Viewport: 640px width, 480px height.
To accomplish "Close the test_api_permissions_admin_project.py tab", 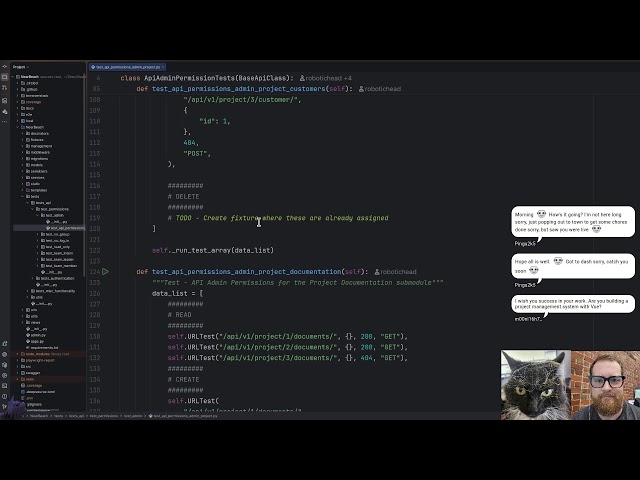I will tap(163, 67).
